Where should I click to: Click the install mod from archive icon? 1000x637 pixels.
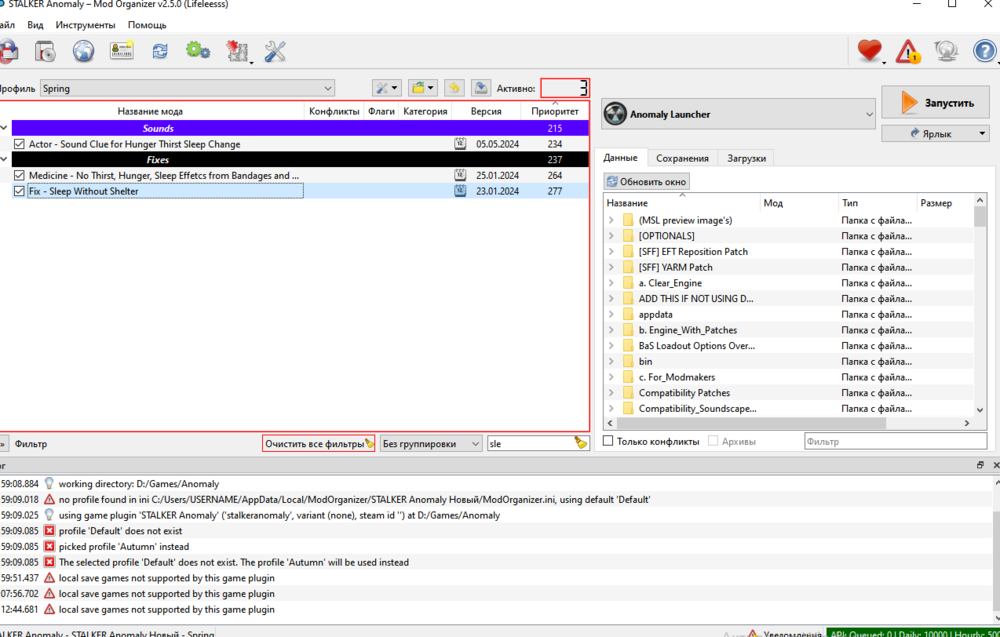pyautogui.click(x=45, y=51)
